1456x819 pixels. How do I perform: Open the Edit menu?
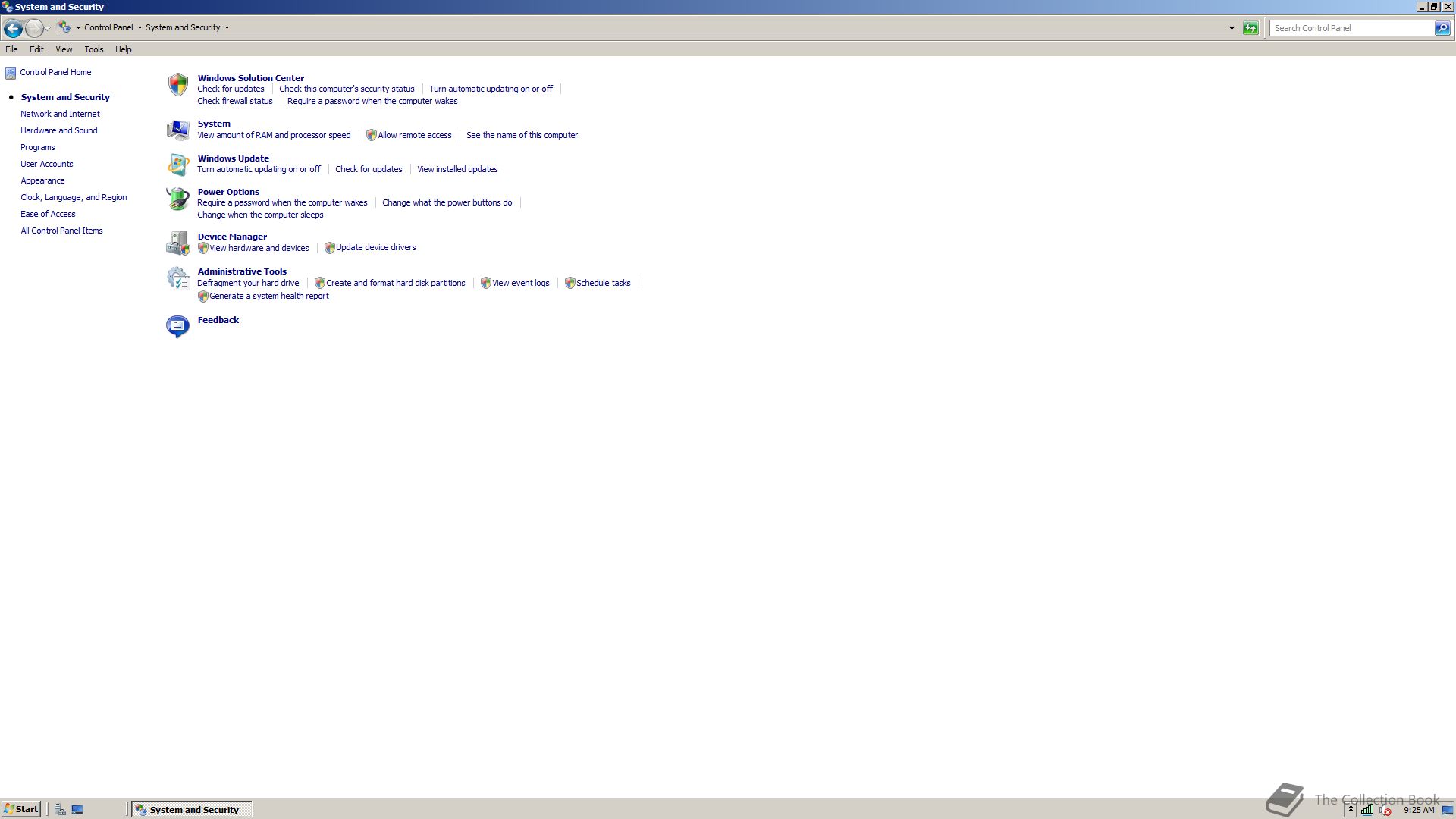pyautogui.click(x=36, y=49)
